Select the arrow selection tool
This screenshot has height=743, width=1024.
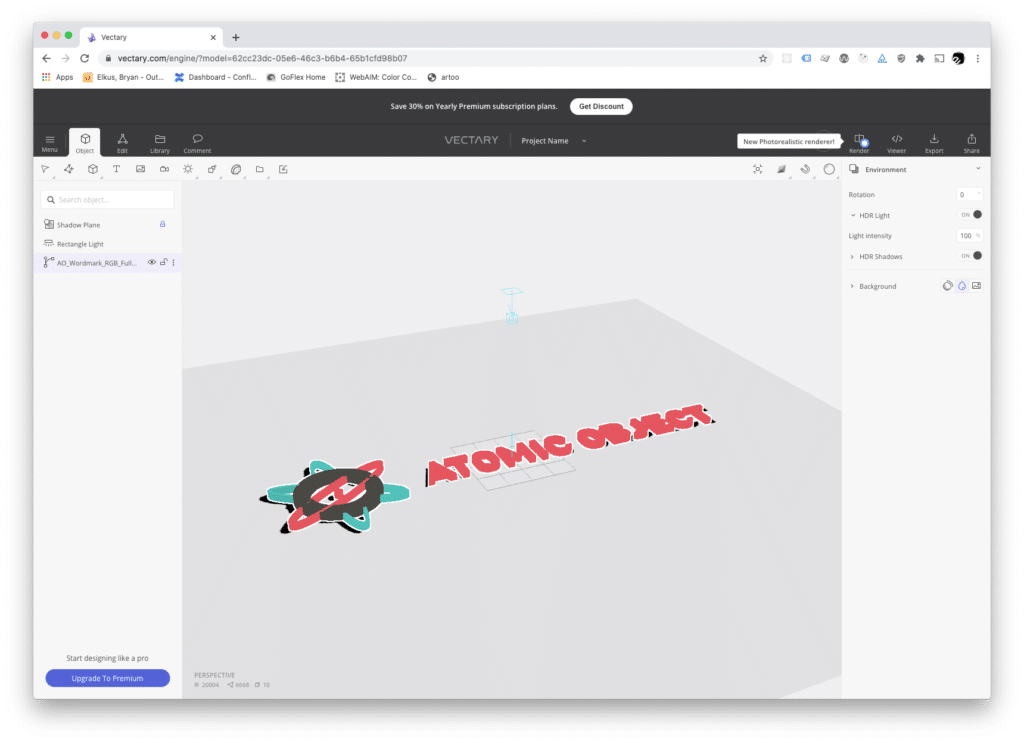(x=46, y=169)
